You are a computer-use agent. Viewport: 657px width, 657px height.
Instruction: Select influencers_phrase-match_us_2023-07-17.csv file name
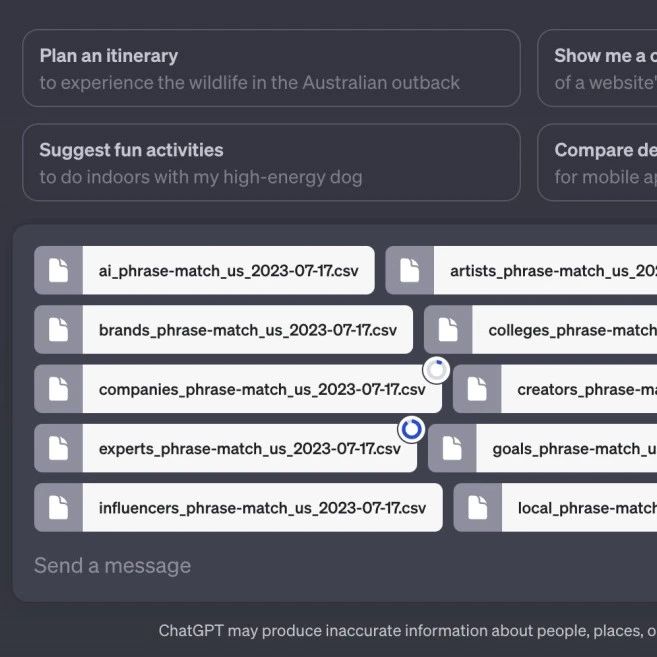pos(263,508)
